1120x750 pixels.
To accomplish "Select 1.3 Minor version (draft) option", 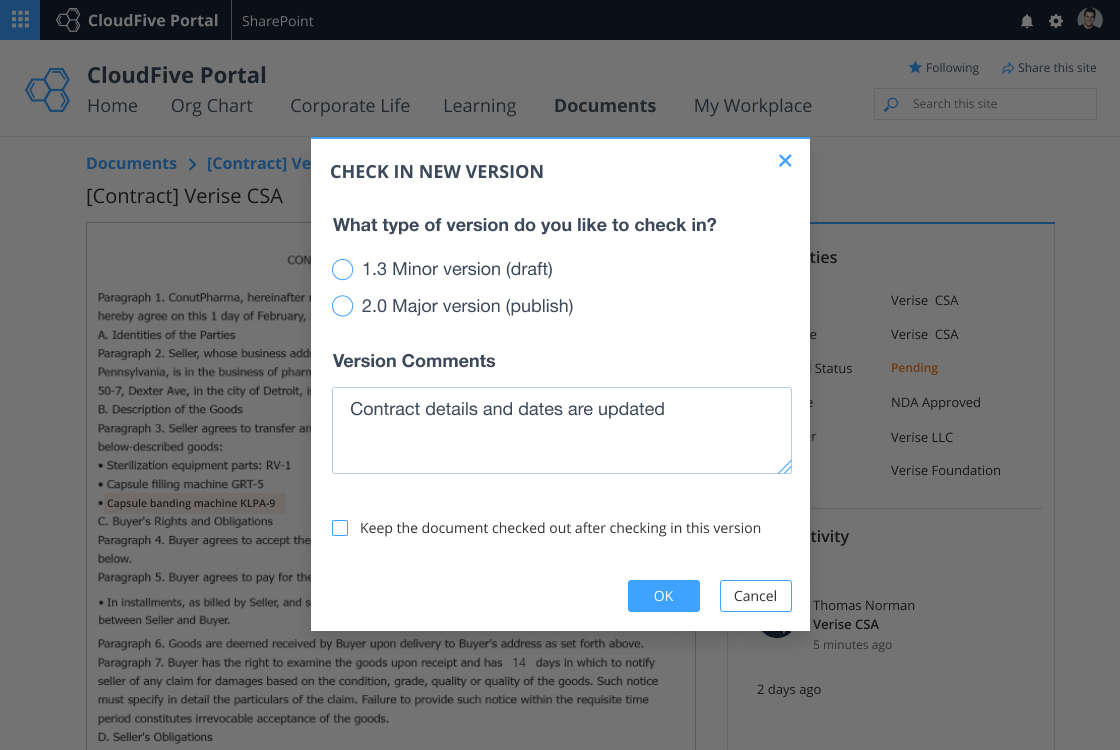I will pyautogui.click(x=343, y=269).
